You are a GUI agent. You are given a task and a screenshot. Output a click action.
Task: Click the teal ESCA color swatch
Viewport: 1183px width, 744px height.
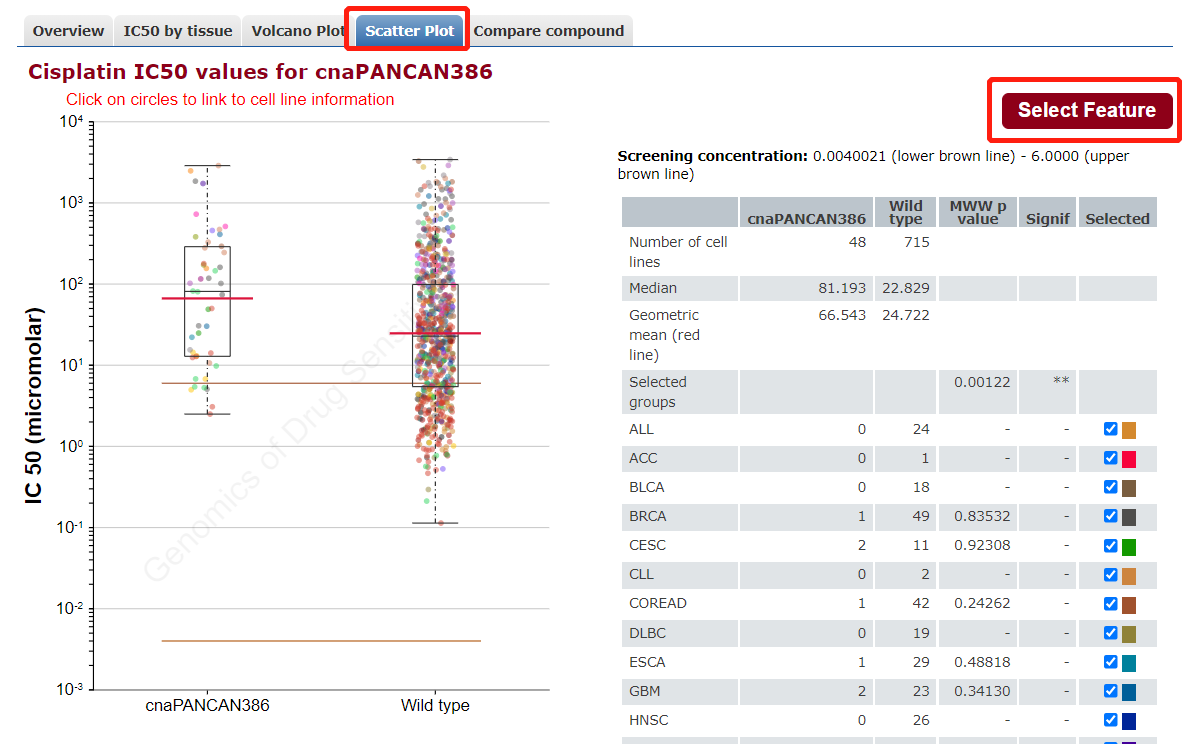pyautogui.click(x=1129, y=663)
